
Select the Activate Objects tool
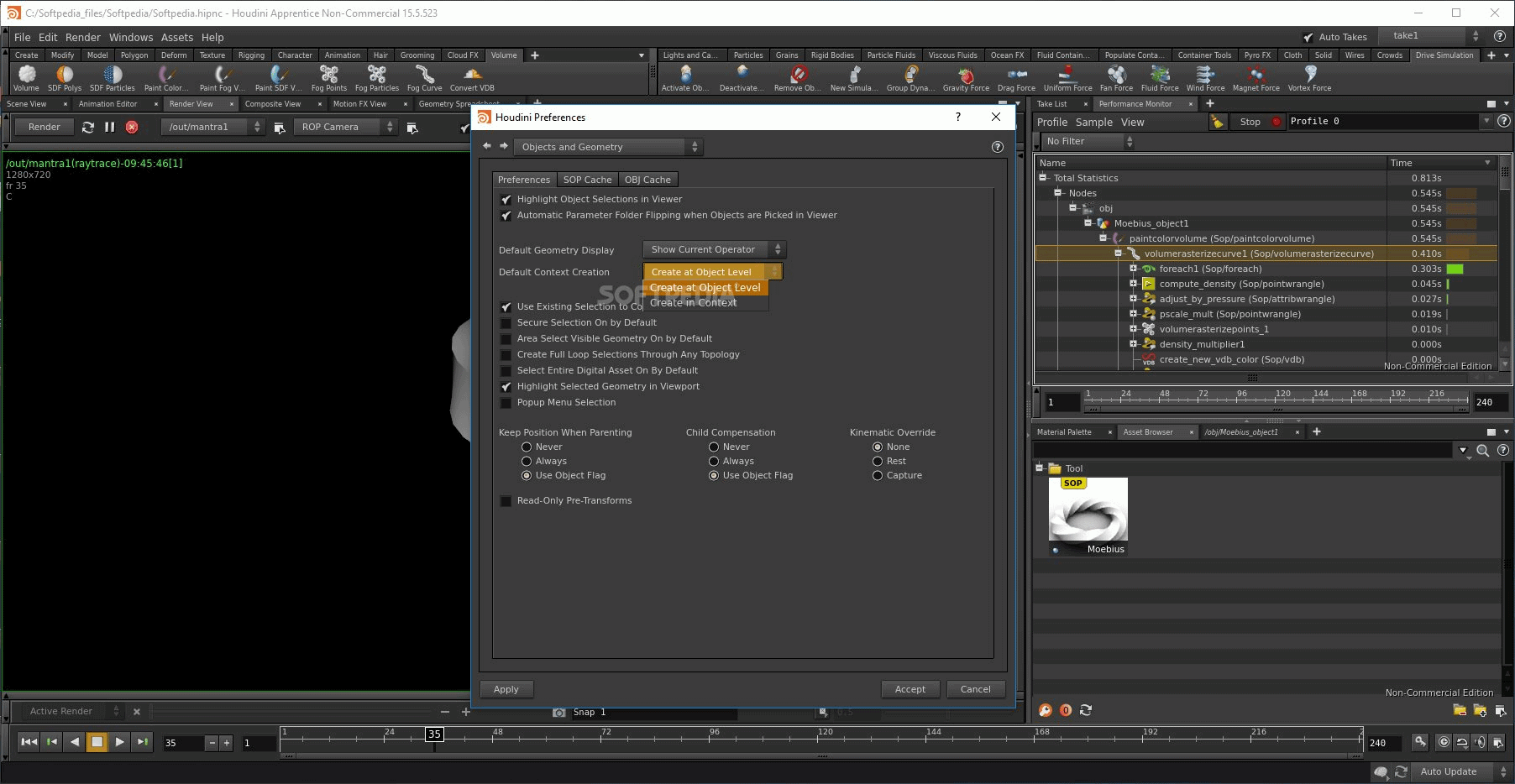point(685,78)
